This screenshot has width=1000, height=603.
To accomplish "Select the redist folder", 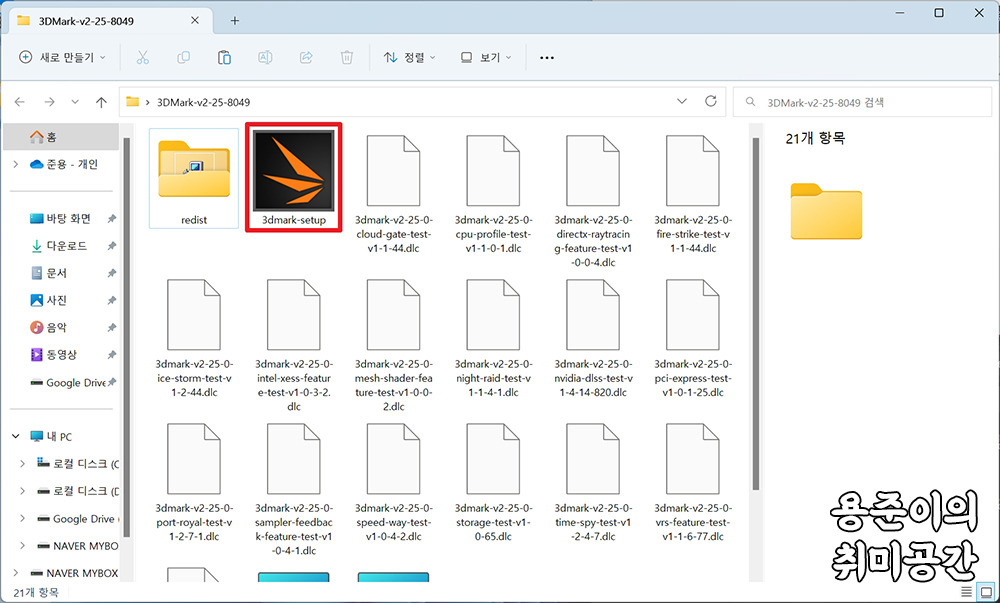I will point(194,178).
